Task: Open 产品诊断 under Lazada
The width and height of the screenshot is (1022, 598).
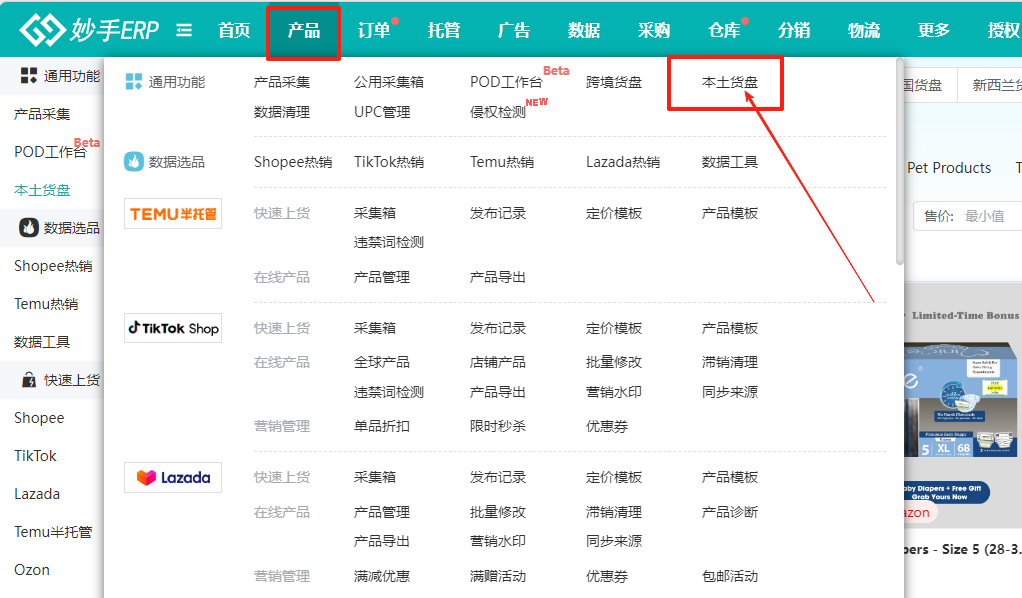Action: [730, 512]
